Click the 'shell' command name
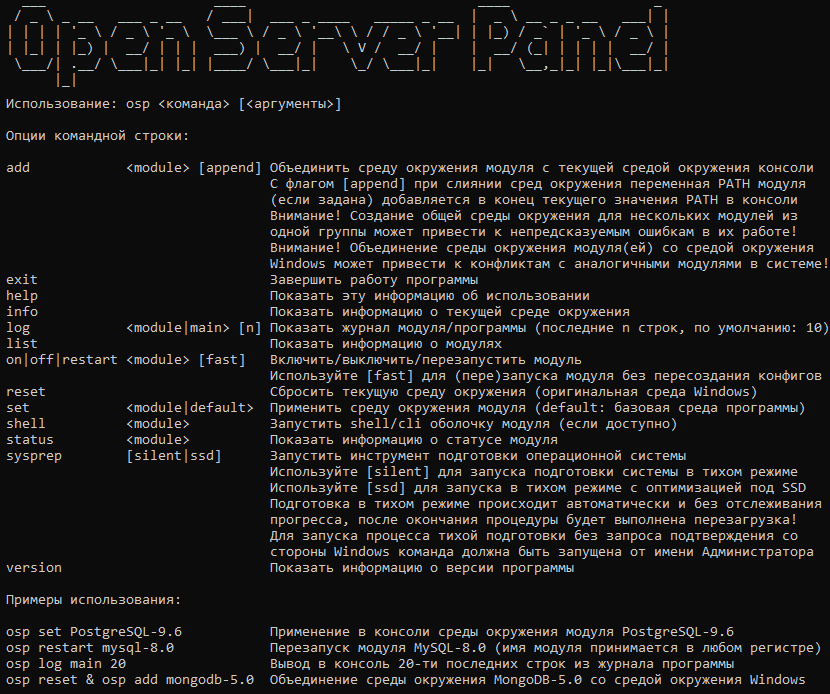Image resolution: width=830 pixels, height=694 pixels. [x=26, y=423]
